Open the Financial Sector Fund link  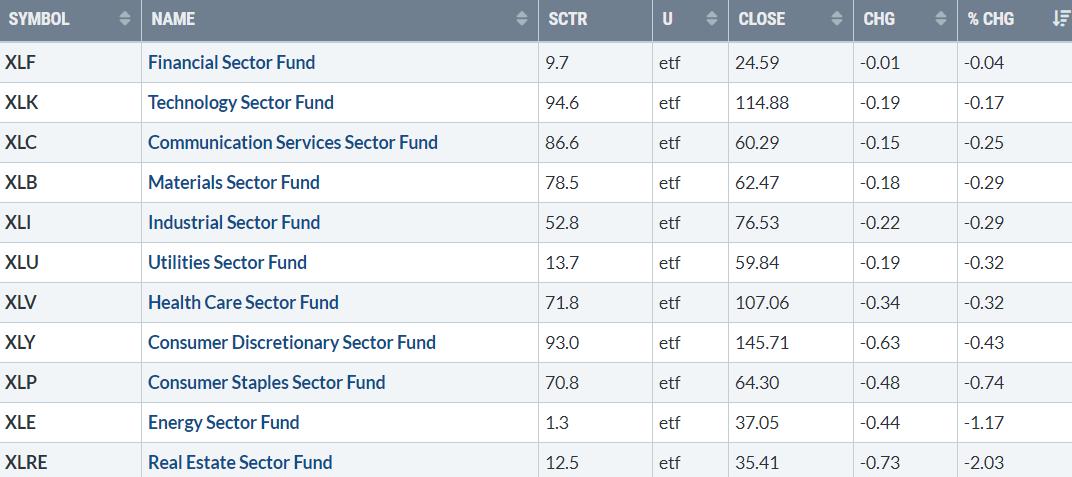[x=231, y=62]
